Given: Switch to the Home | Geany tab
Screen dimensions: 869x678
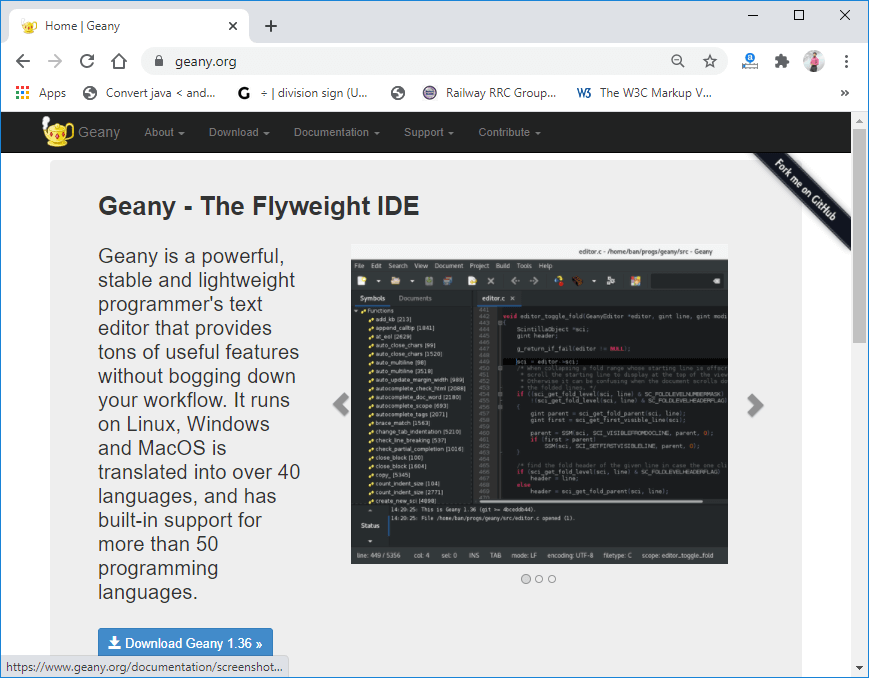Looking at the screenshot, I should coord(129,26).
